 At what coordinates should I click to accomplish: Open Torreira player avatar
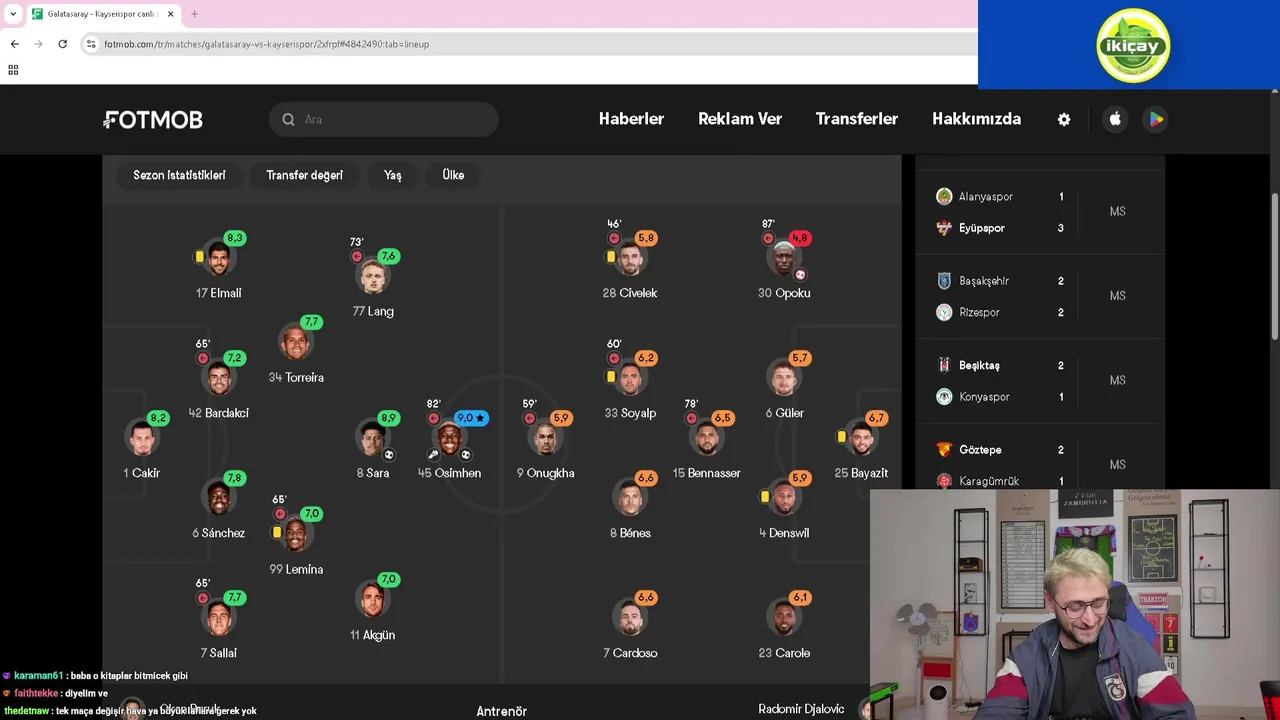(296, 343)
